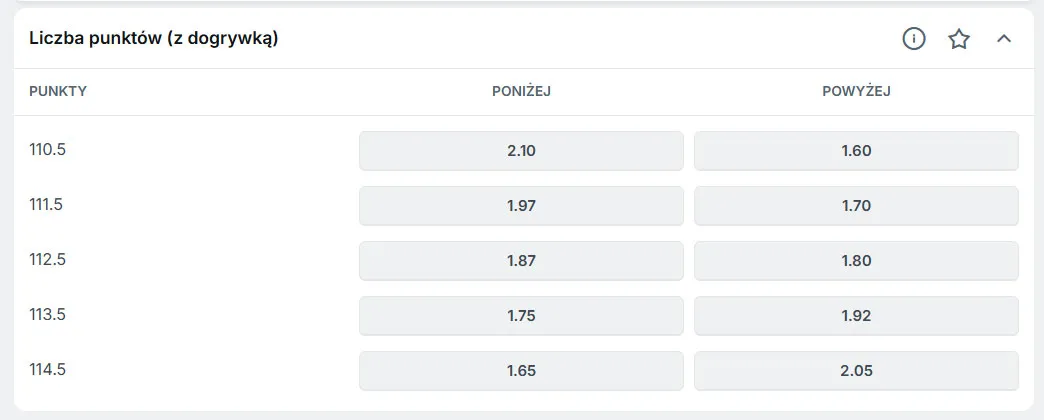Bet on Powyżej 113.5 at 1.92
1044x420 pixels.
tap(856, 315)
